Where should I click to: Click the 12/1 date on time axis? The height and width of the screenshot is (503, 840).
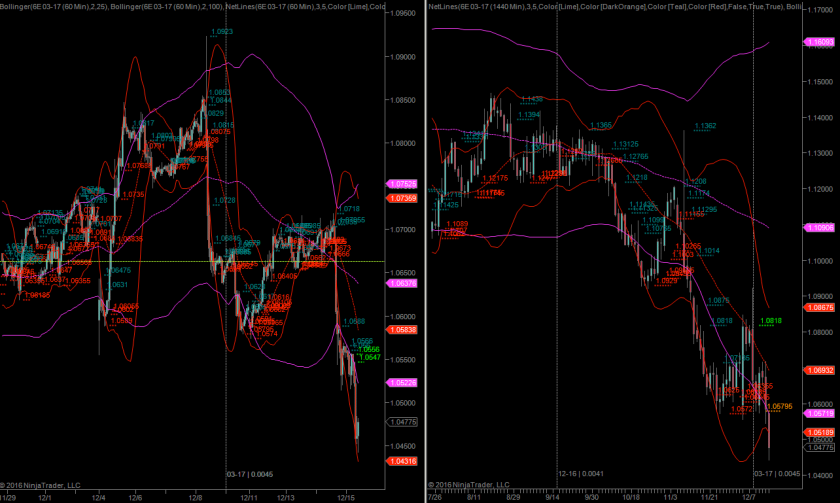[45, 498]
